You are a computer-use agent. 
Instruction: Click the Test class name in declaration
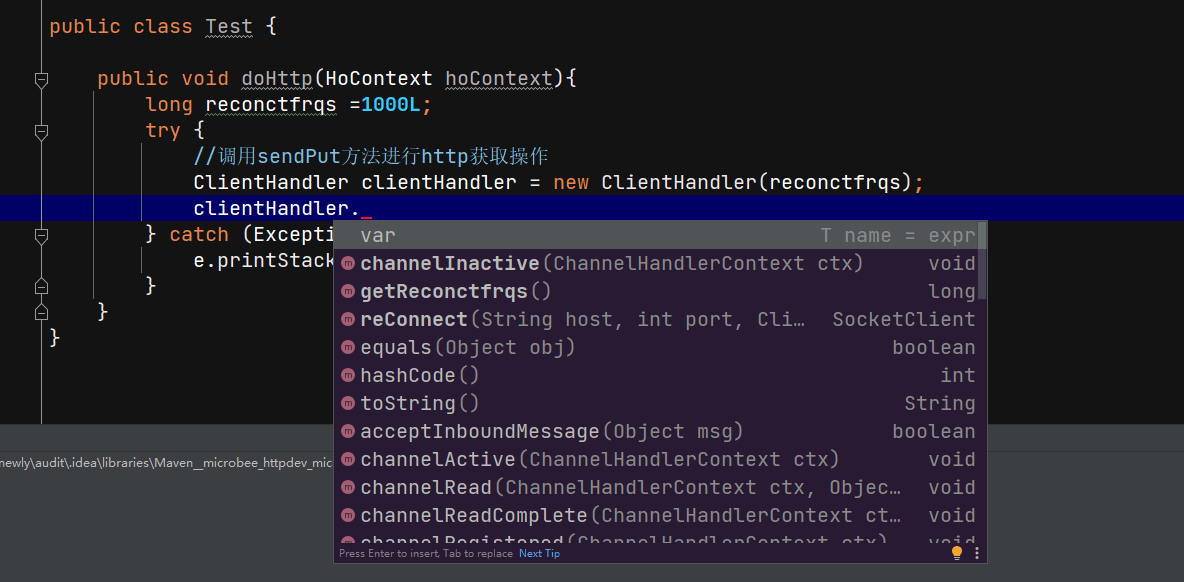(229, 27)
